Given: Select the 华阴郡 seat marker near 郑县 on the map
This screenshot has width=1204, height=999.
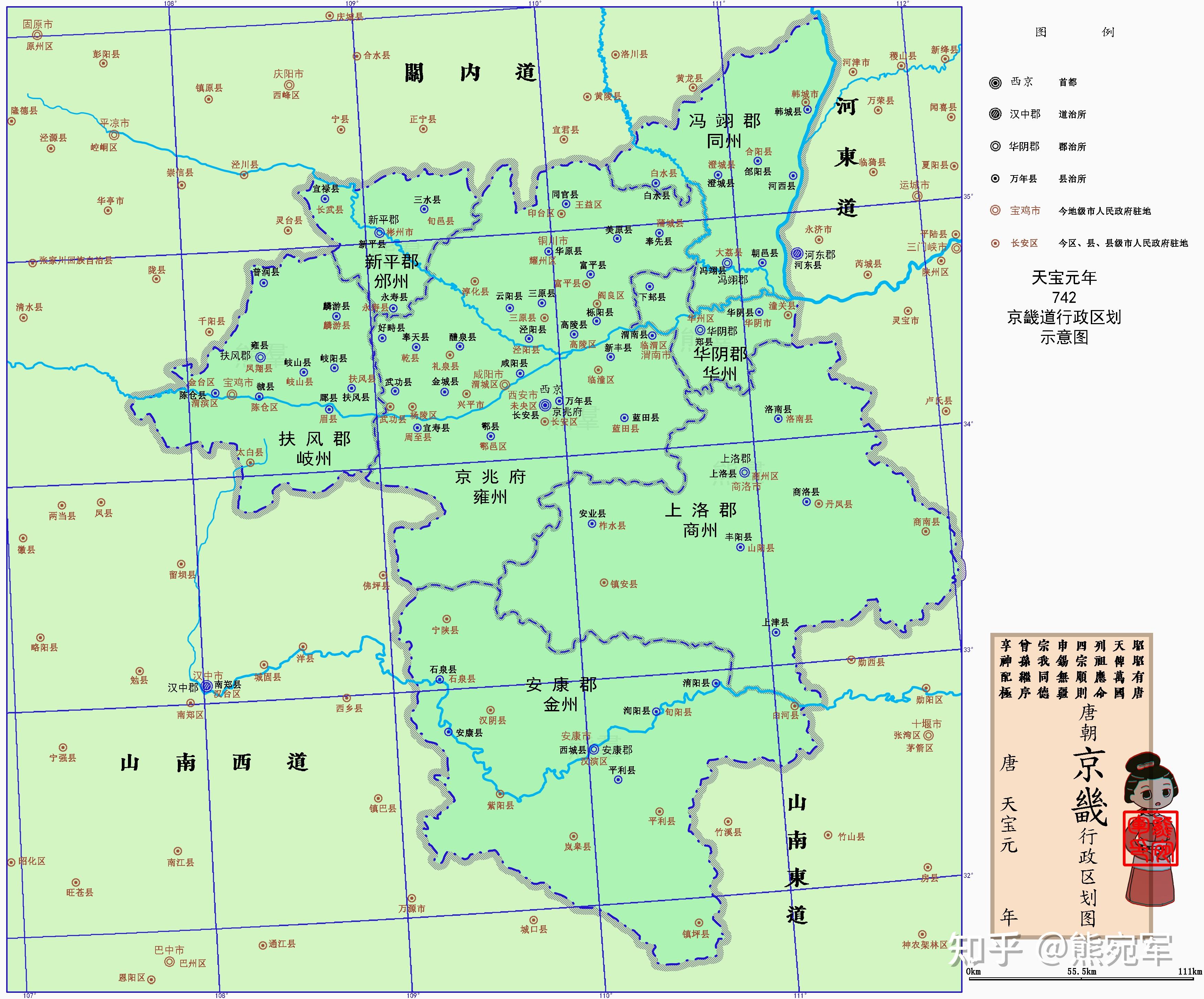Looking at the screenshot, I should [x=700, y=330].
